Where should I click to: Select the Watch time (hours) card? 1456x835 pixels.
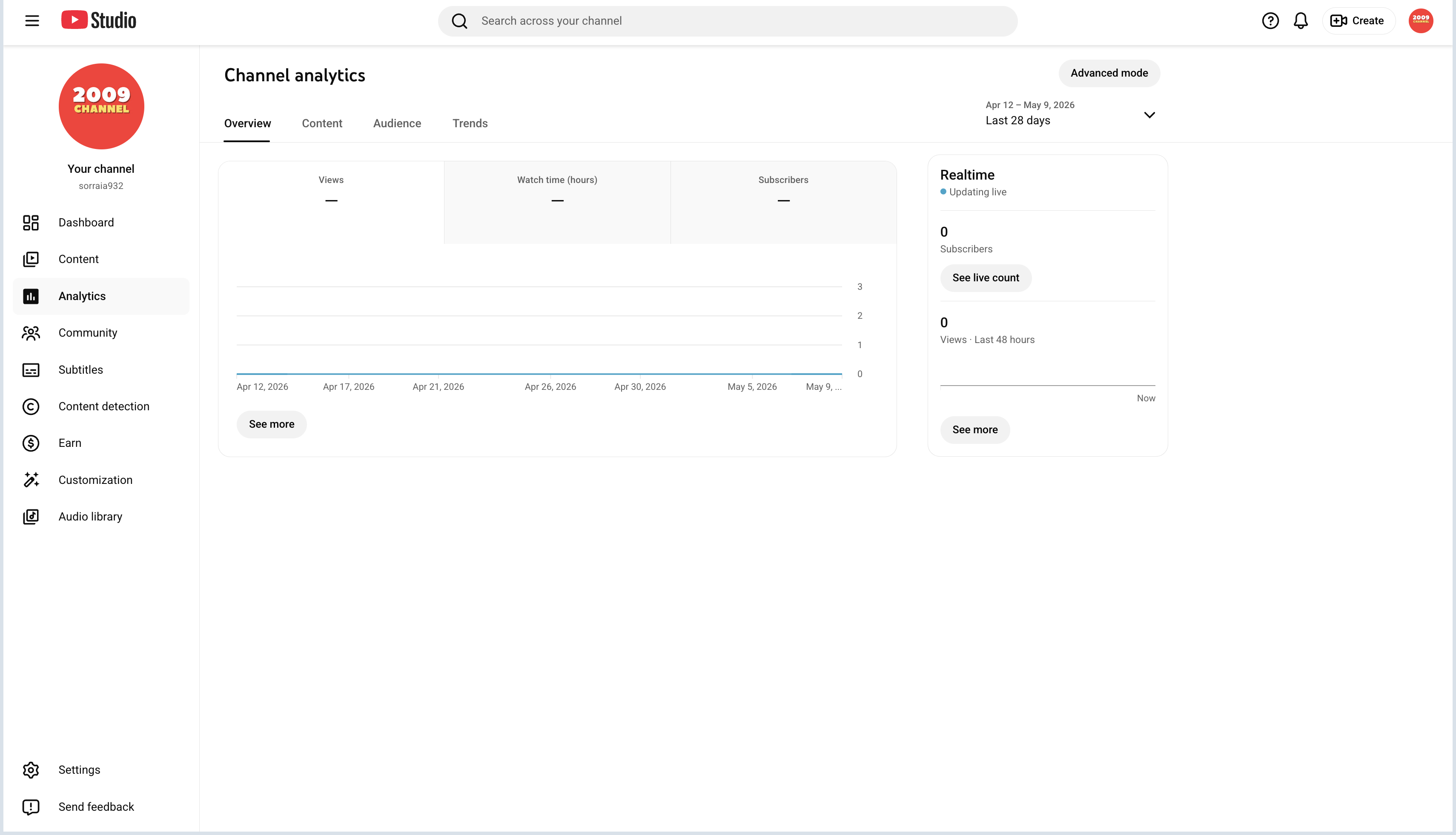coord(557,203)
